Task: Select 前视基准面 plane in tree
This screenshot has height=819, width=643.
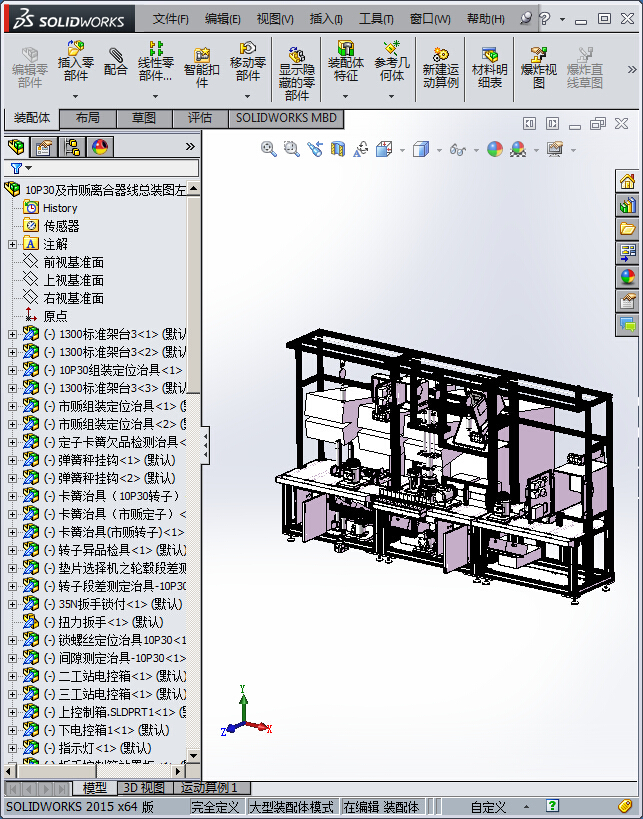Action: 73,262
